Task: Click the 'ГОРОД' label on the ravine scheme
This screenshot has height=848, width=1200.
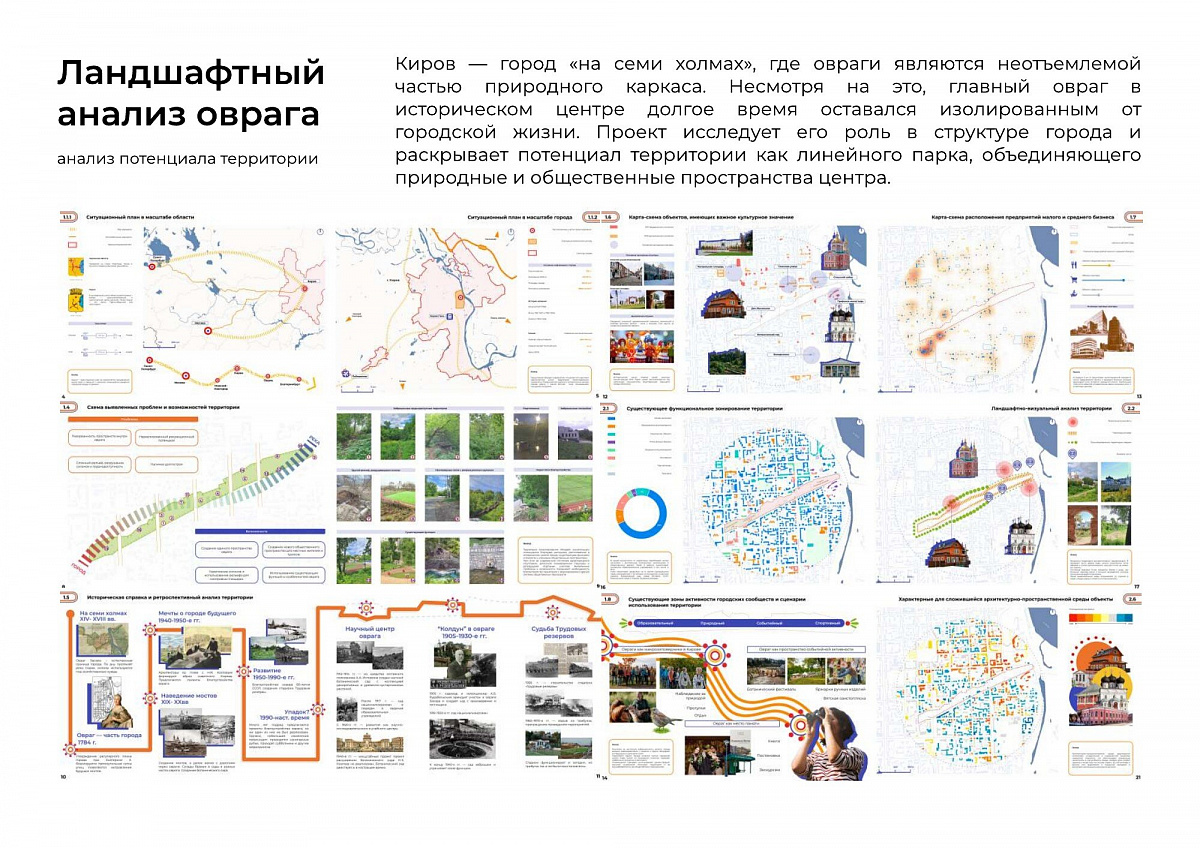Action: (x=79, y=568)
